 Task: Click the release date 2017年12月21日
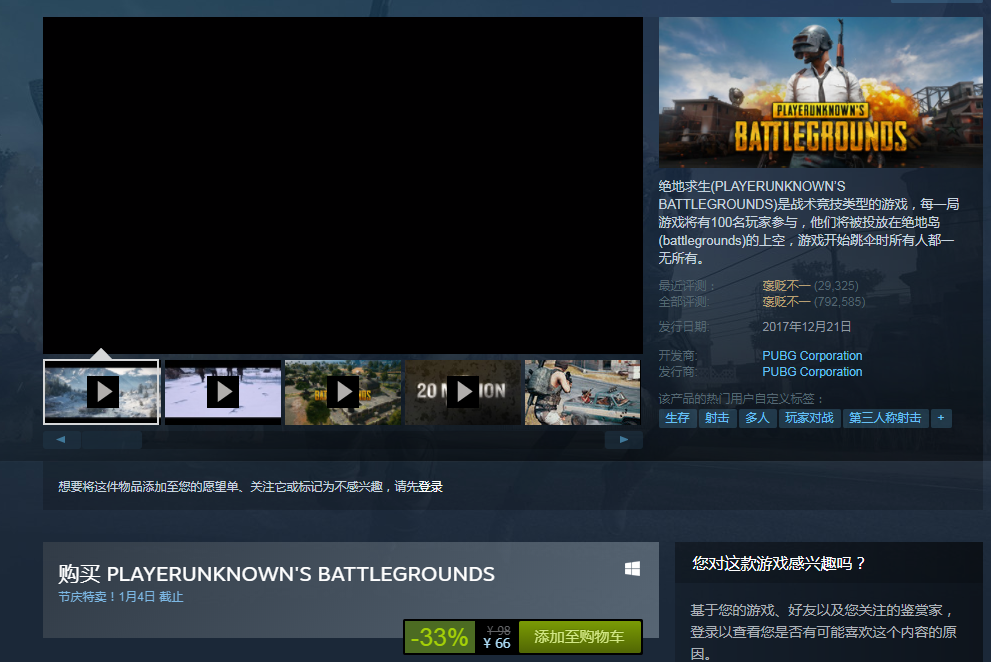pyautogui.click(x=806, y=327)
